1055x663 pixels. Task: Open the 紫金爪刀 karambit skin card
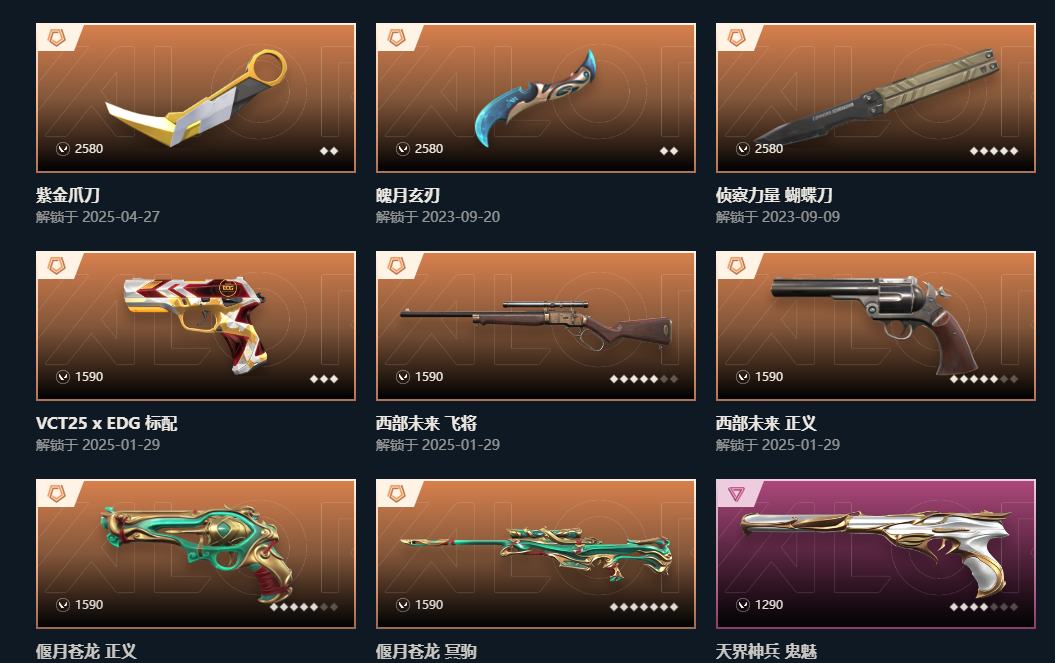pos(196,98)
